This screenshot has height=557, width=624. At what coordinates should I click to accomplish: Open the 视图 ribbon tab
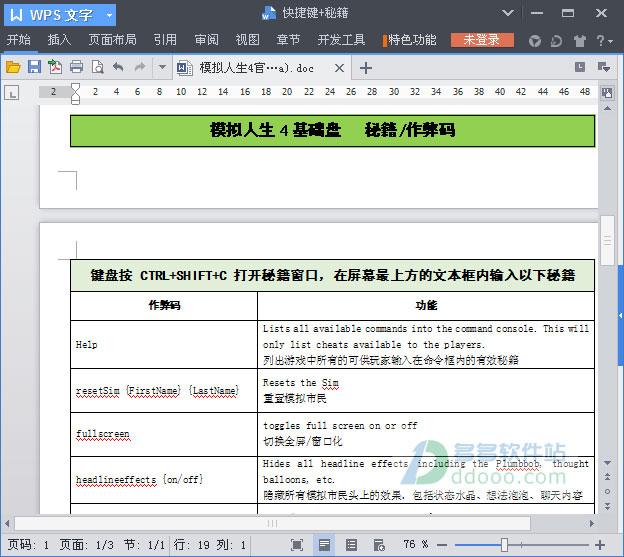point(248,40)
